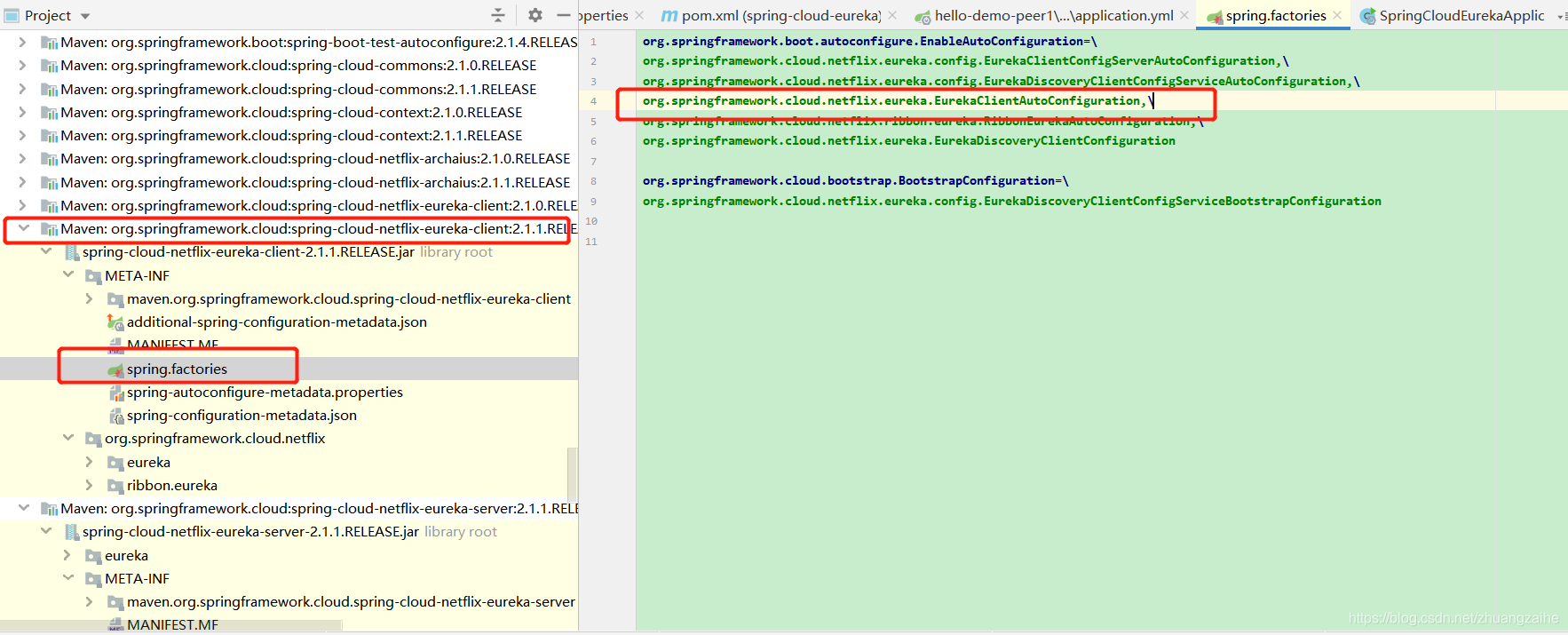Click Project tool window icon in header

point(12,15)
